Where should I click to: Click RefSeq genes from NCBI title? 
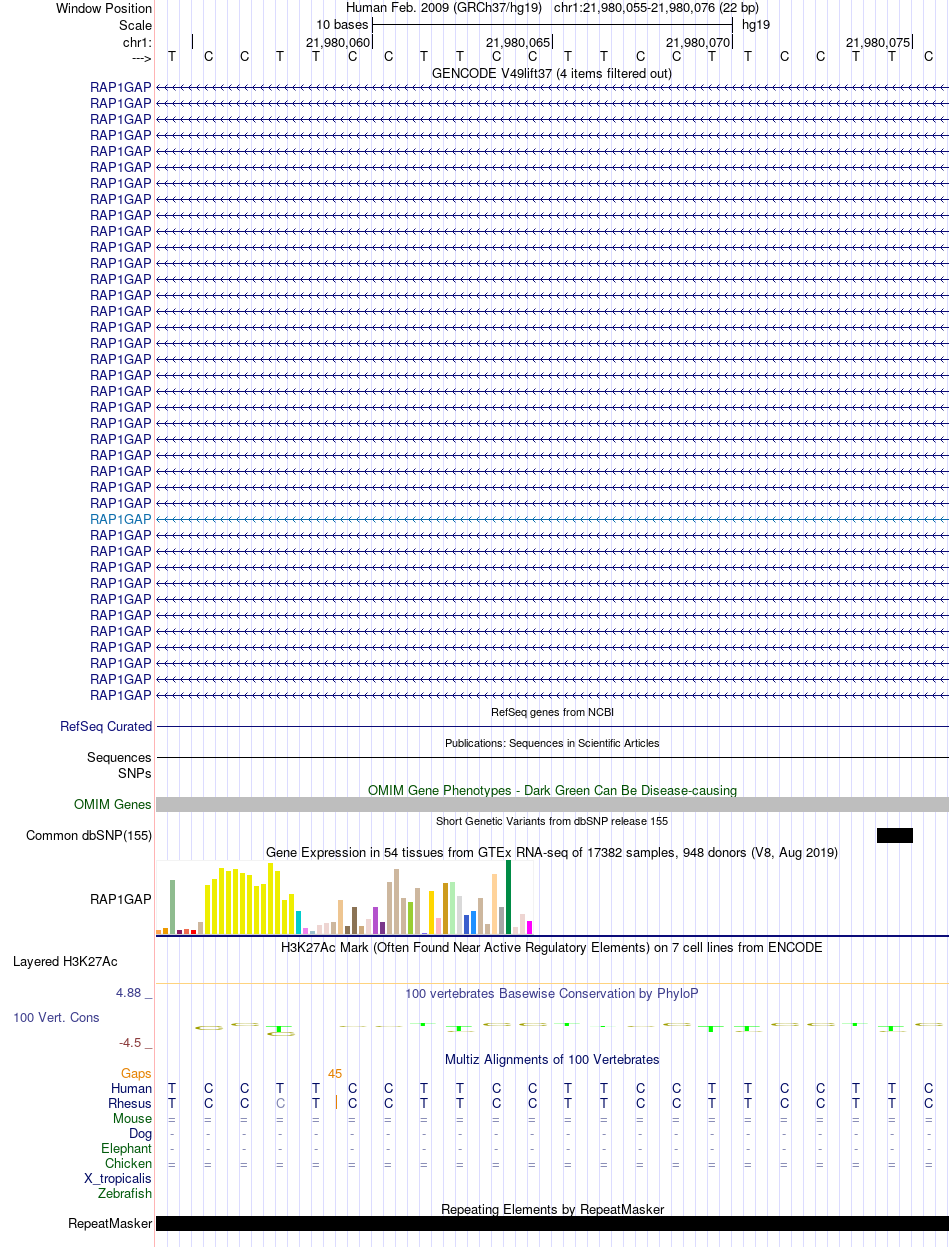(x=552, y=712)
